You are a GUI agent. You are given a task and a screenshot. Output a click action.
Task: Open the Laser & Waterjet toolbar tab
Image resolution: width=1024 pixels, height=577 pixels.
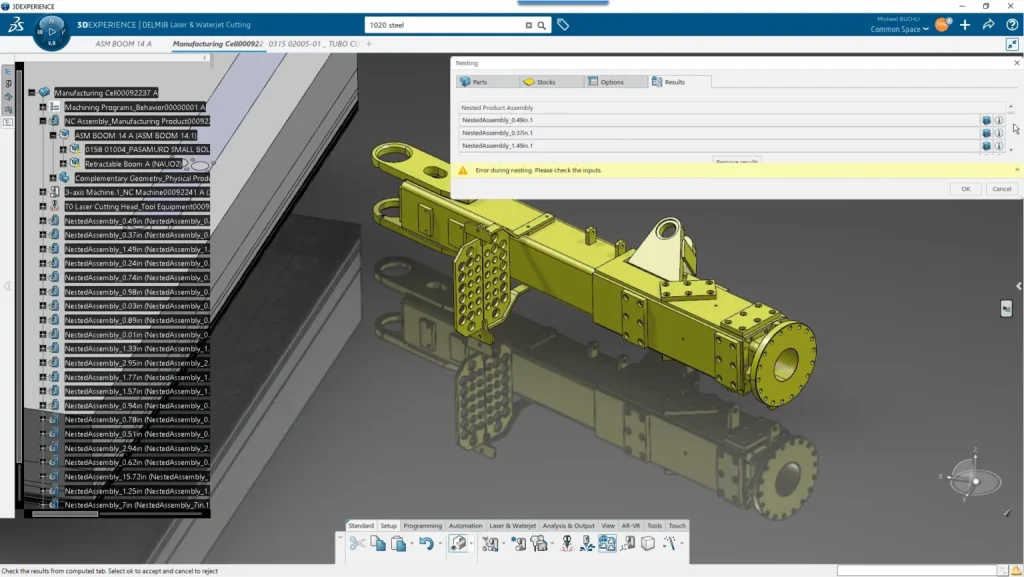512,525
